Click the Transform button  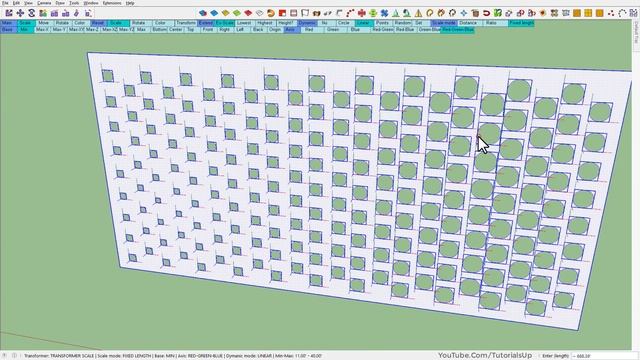186,23
